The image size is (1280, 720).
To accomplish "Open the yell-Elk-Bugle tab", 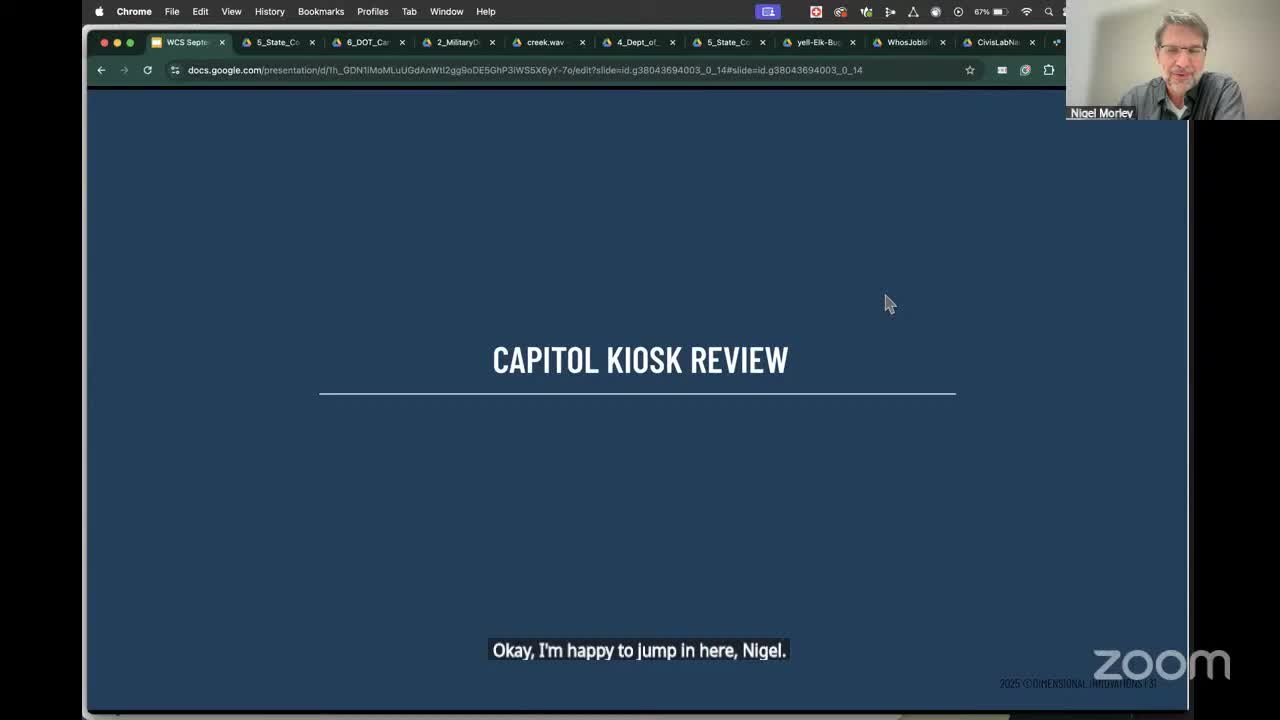I will click(x=817, y=42).
